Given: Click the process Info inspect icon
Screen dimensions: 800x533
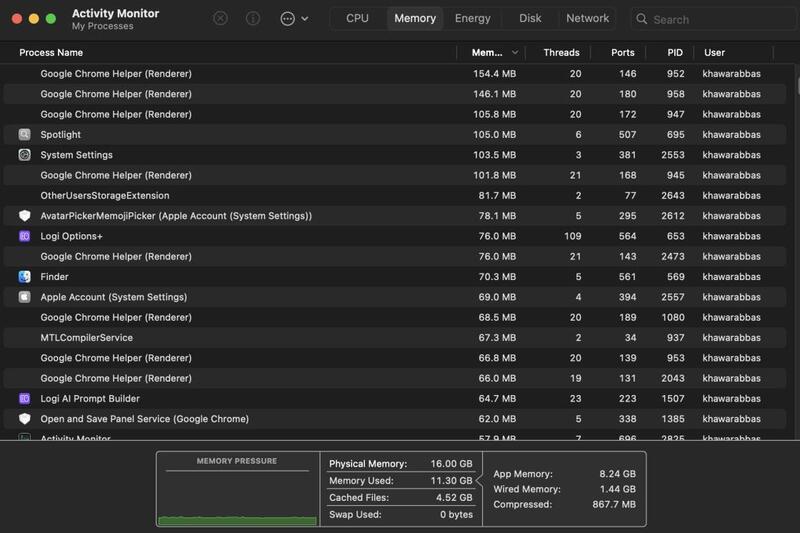Looking at the screenshot, I should pyautogui.click(x=253, y=19).
